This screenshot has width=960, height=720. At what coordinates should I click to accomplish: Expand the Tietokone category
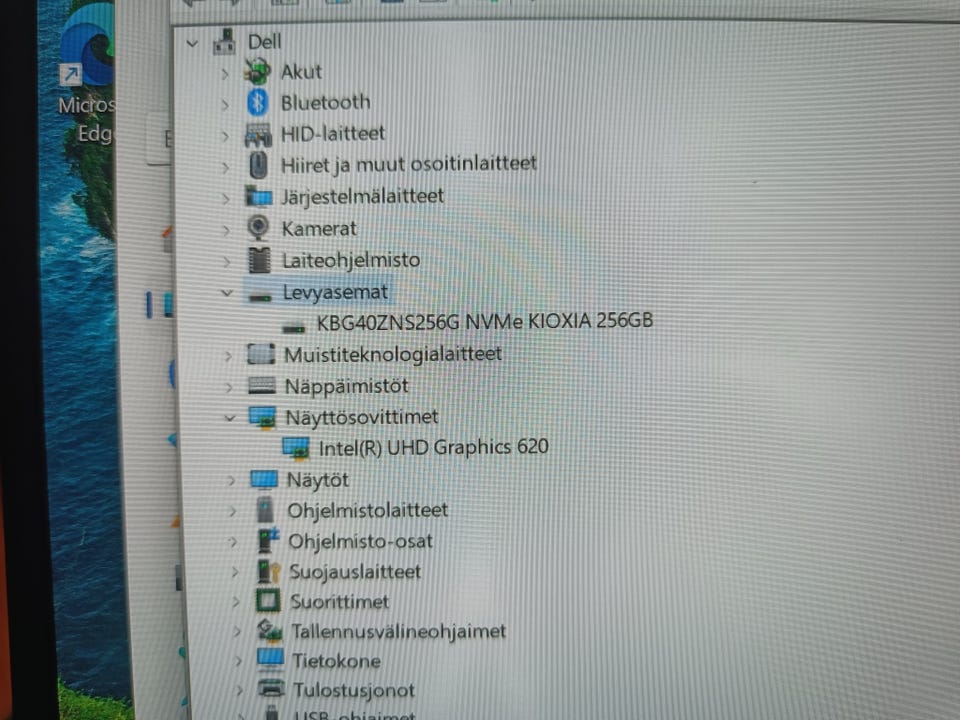239,661
